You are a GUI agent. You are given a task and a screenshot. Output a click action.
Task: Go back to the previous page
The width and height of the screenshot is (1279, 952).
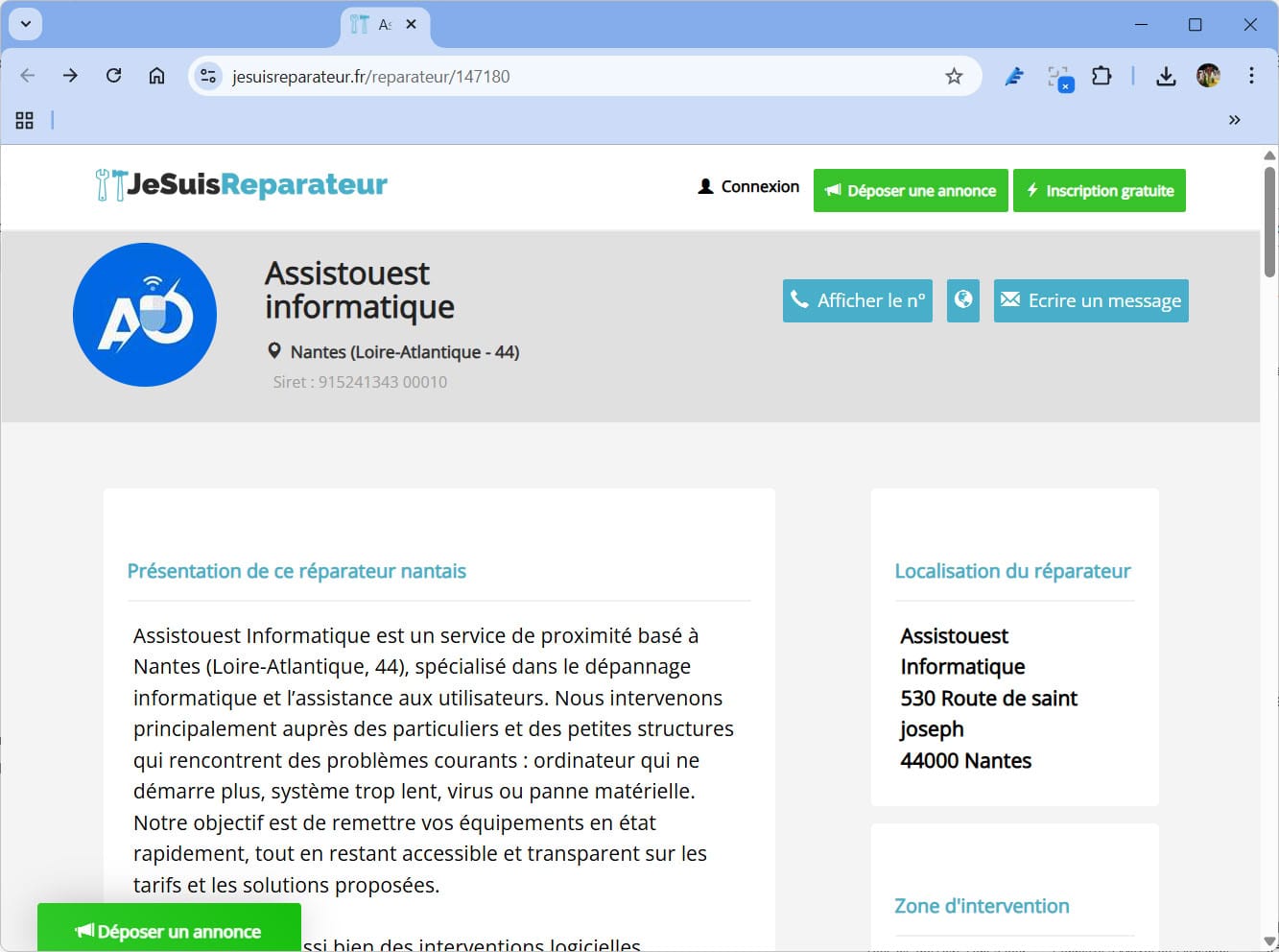[28, 76]
